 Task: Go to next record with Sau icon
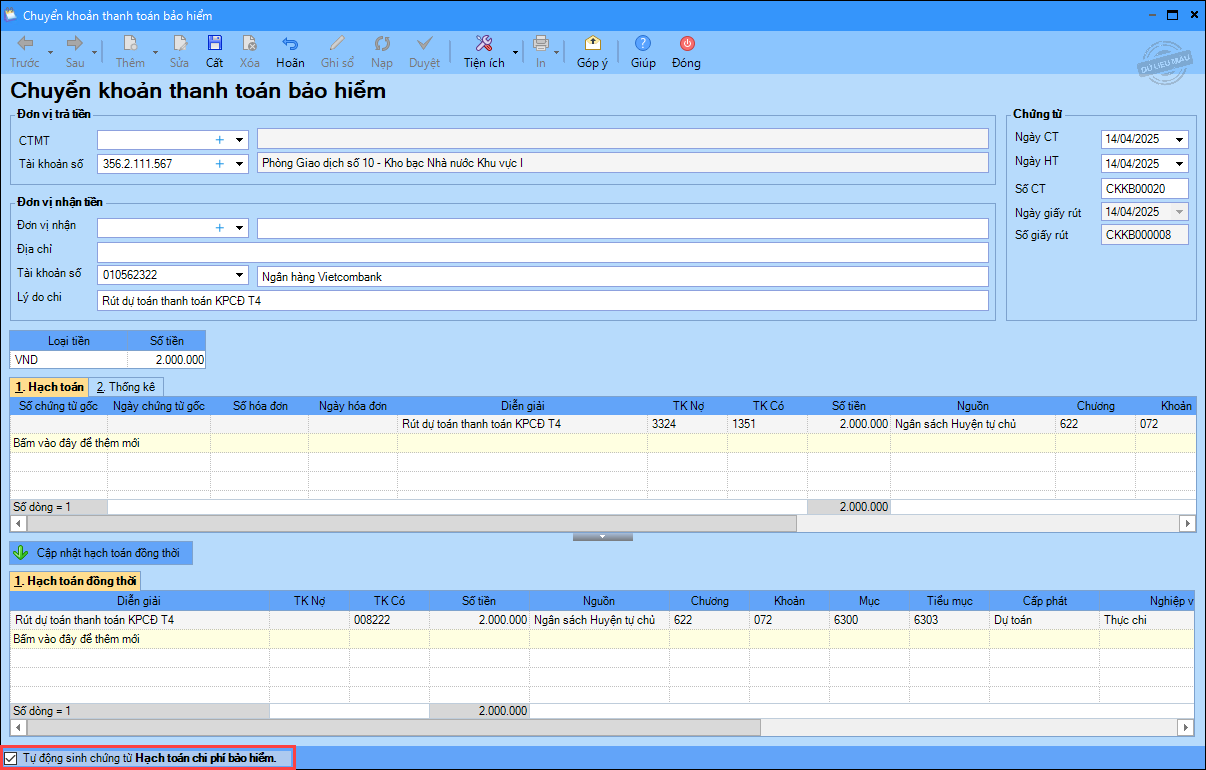75,44
